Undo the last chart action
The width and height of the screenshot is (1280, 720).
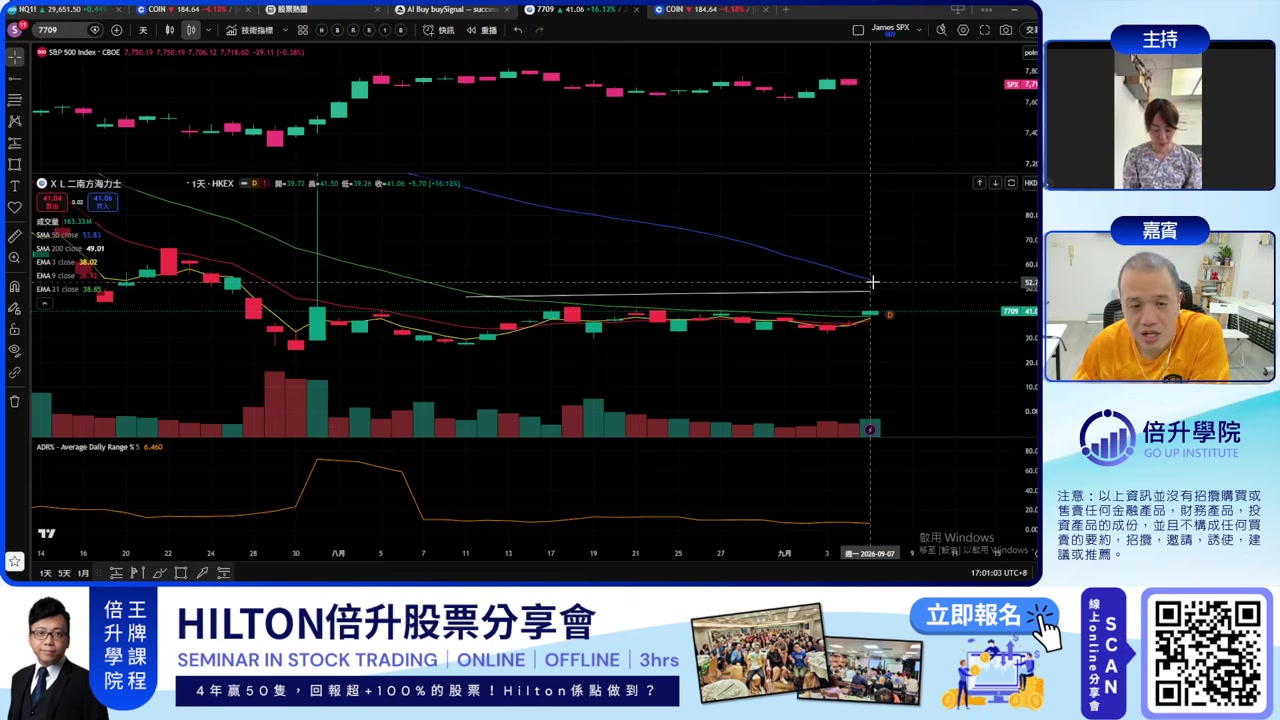pyautogui.click(x=518, y=30)
